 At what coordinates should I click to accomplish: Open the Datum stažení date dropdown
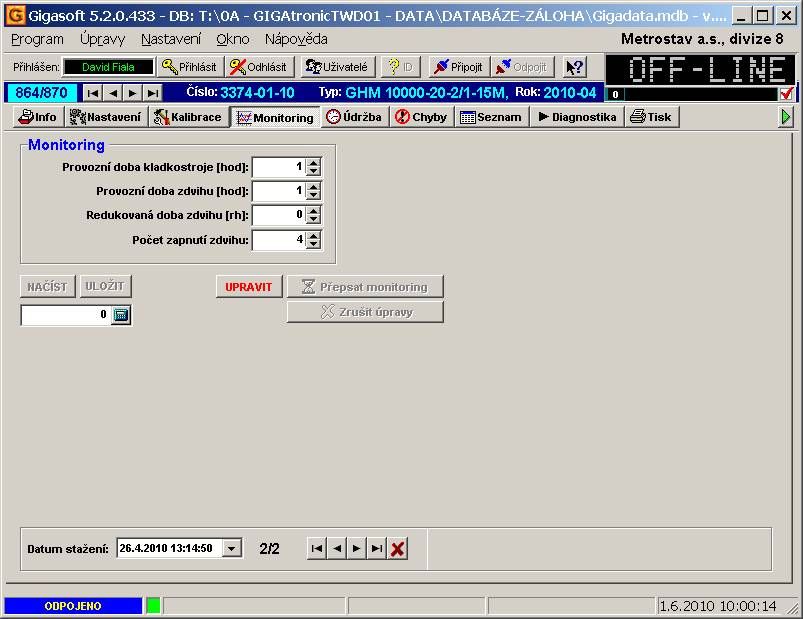tap(232, 548)
